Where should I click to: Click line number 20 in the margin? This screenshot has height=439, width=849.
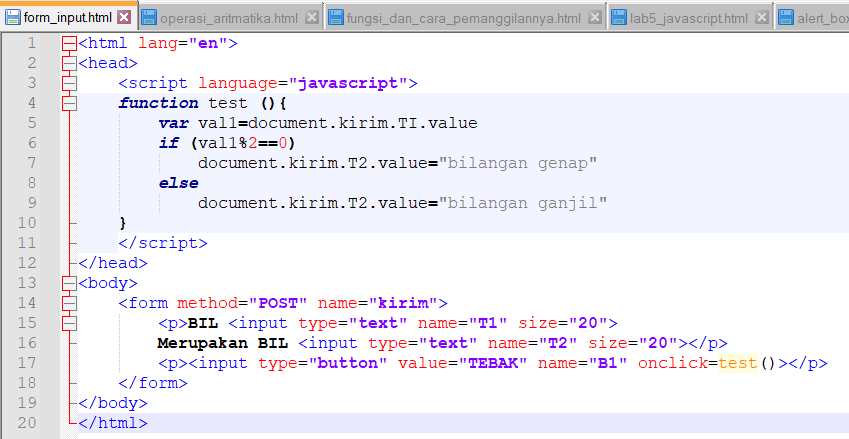[x=27, y=422]
